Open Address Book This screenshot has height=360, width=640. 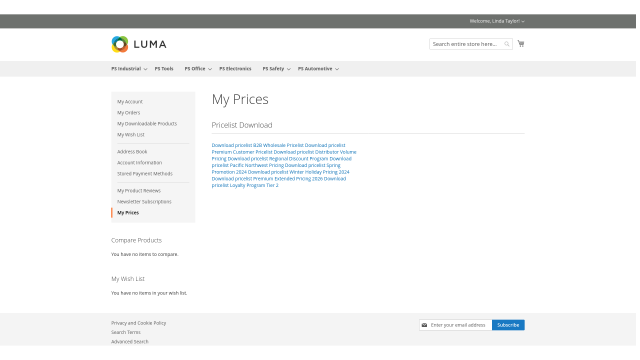pos(132,152)
